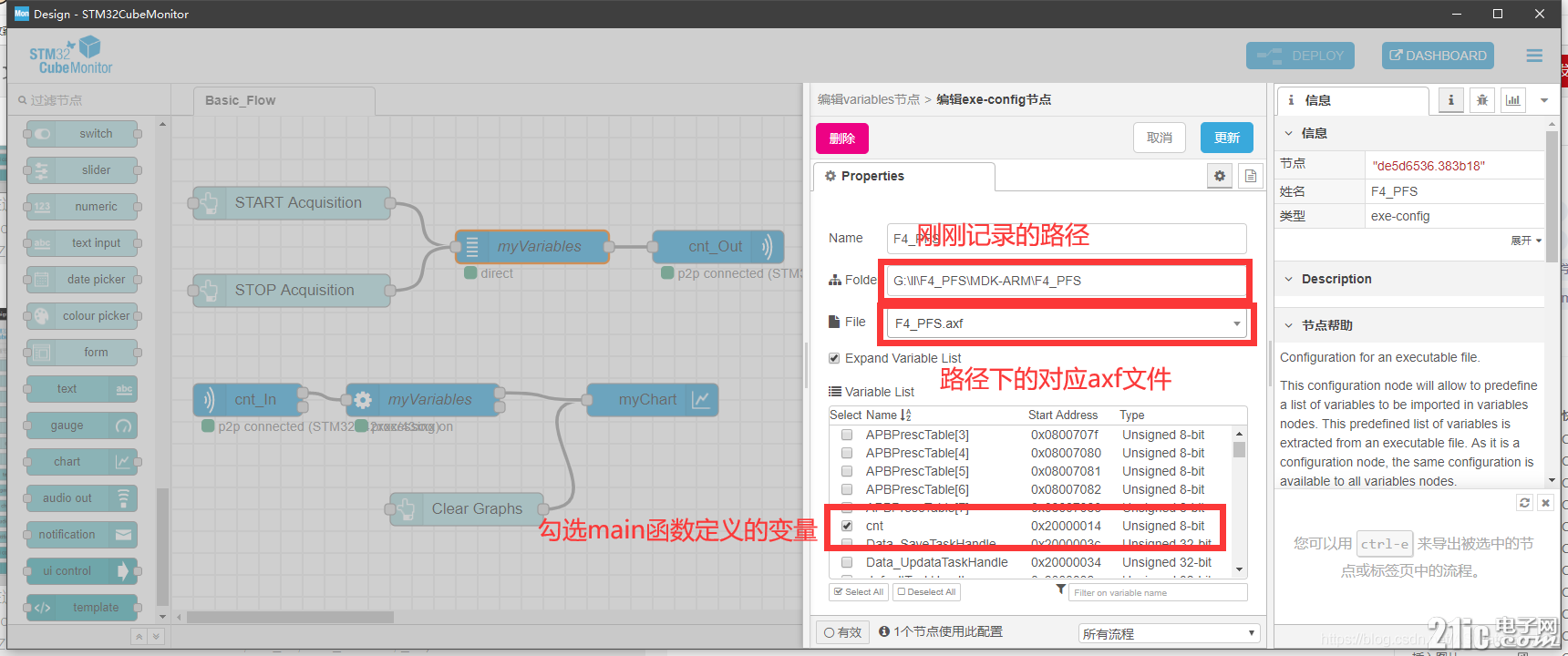This screenshot has width=1568, height=656.
Task: Open the debug messages bug tab
Action: (x=1482, y=100)
